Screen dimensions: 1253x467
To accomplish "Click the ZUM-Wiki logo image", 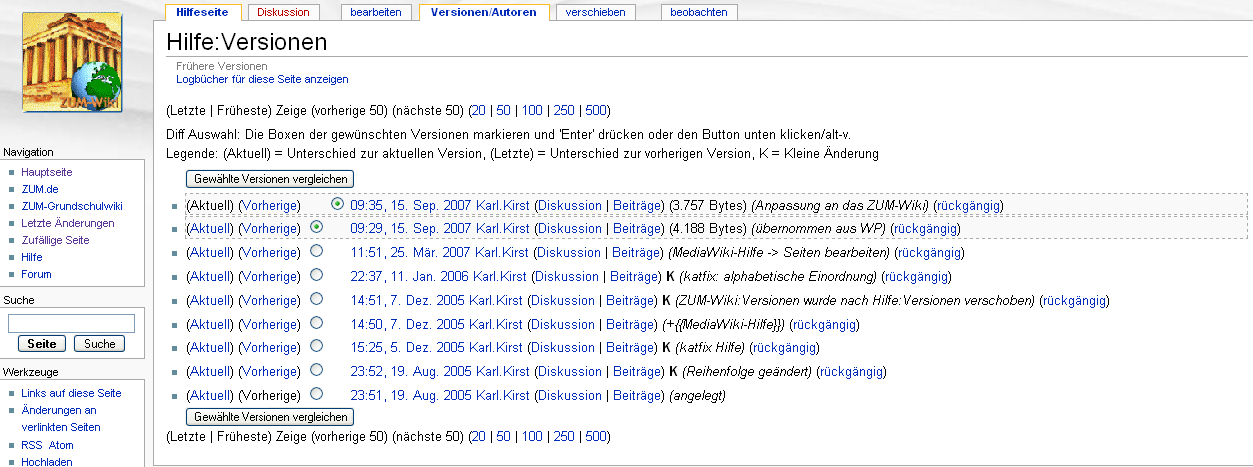I will click(x=71, y=62).
